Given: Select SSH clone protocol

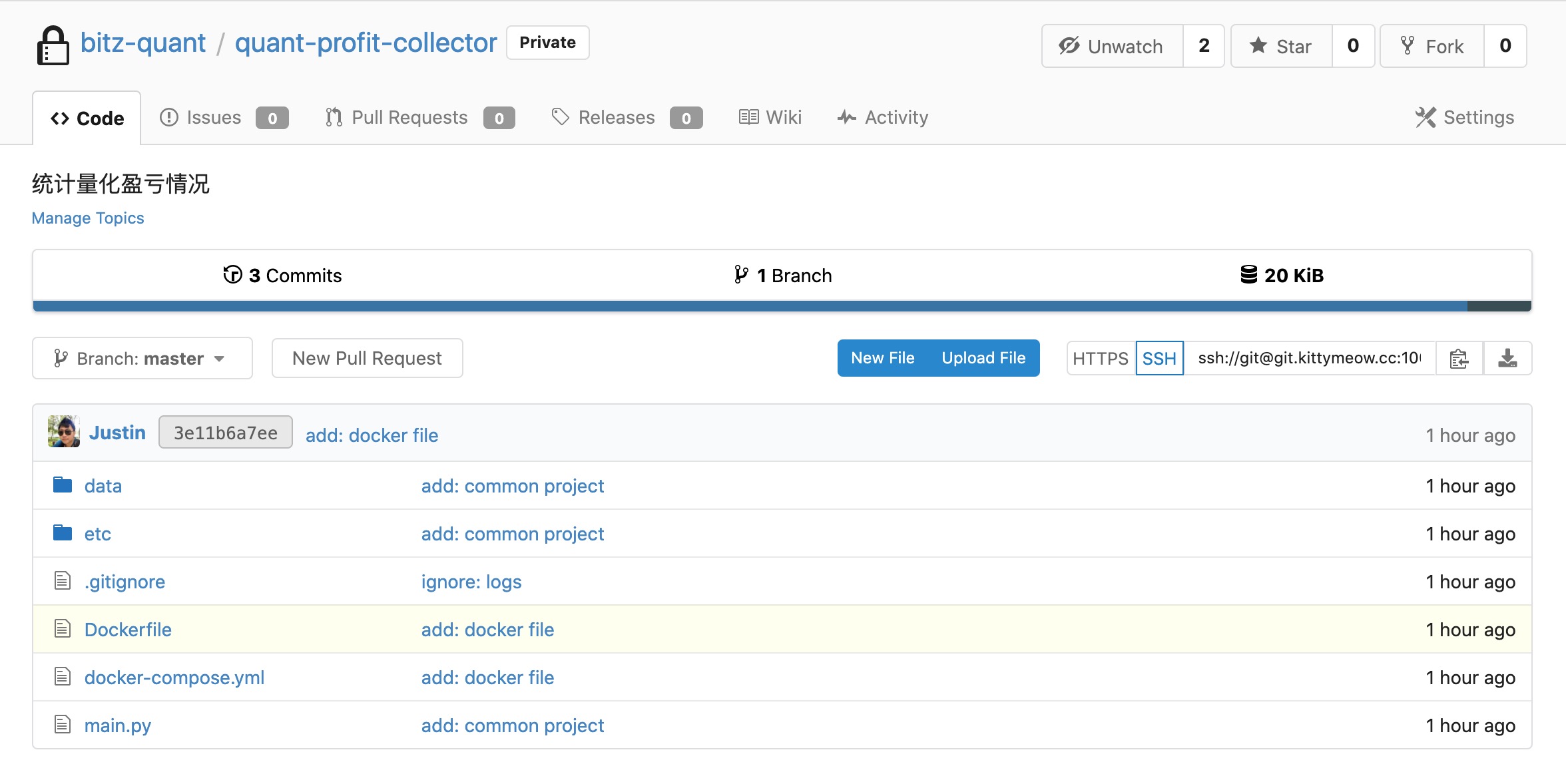Looking at the screenshot, I should coord(1159,359).
